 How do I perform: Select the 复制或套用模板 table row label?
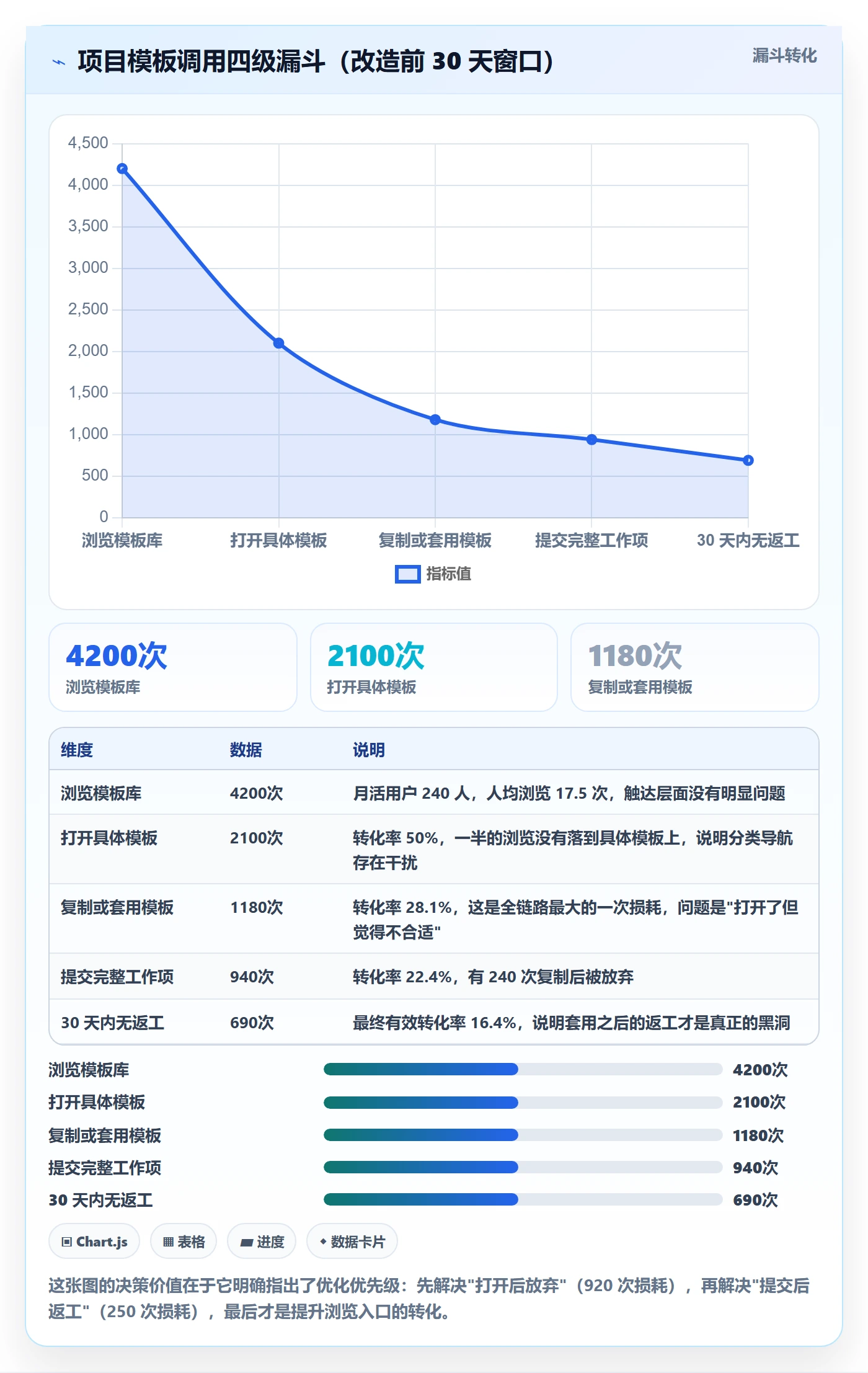click(x=117, y=907)
